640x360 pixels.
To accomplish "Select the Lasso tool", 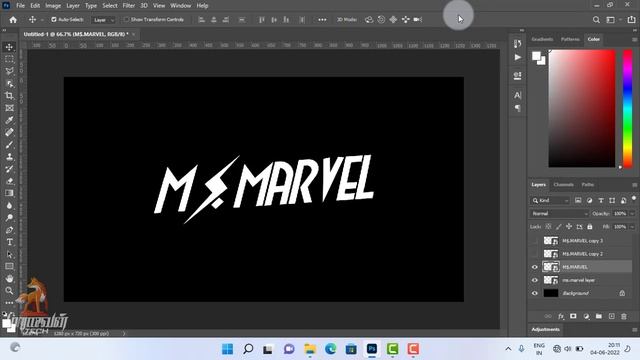I will (x=9, y=71).
